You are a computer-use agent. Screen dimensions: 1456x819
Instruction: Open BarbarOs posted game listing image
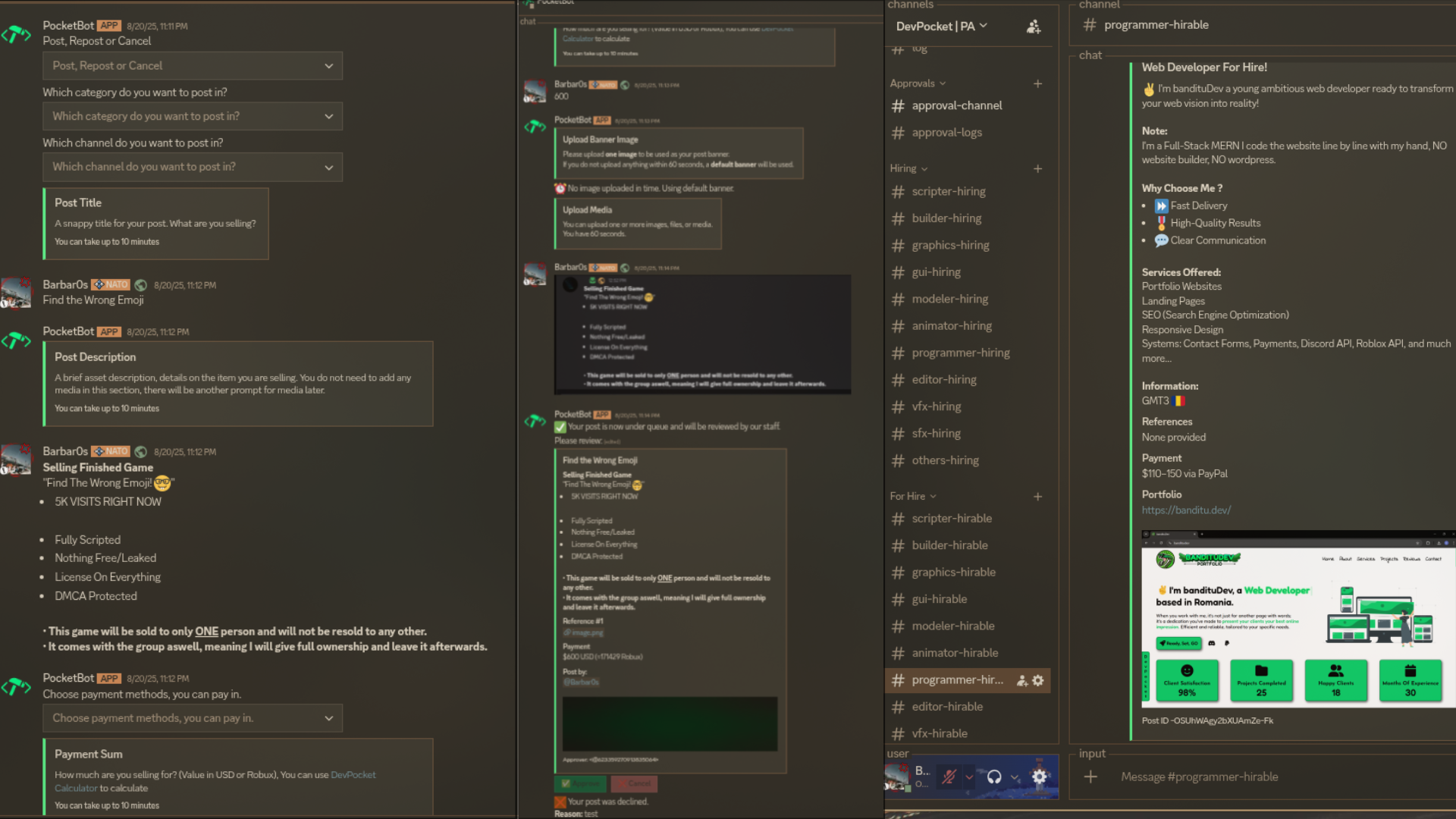pos(702,334)
